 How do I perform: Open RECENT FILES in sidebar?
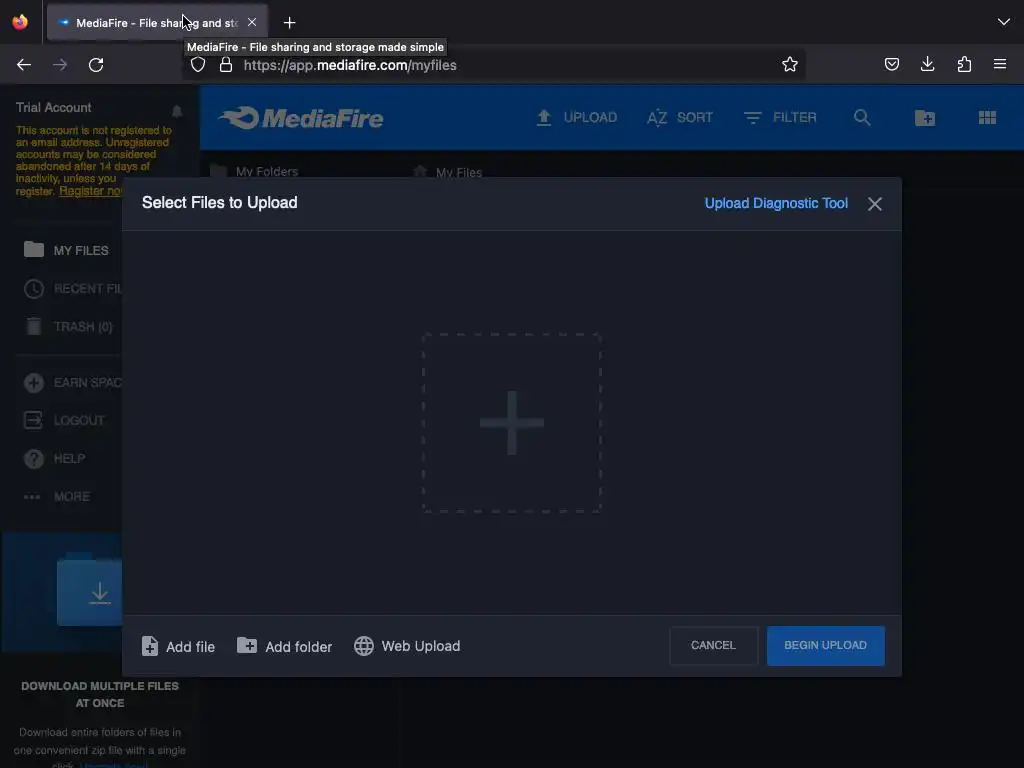pyautogui.click(x=72, y=289)
